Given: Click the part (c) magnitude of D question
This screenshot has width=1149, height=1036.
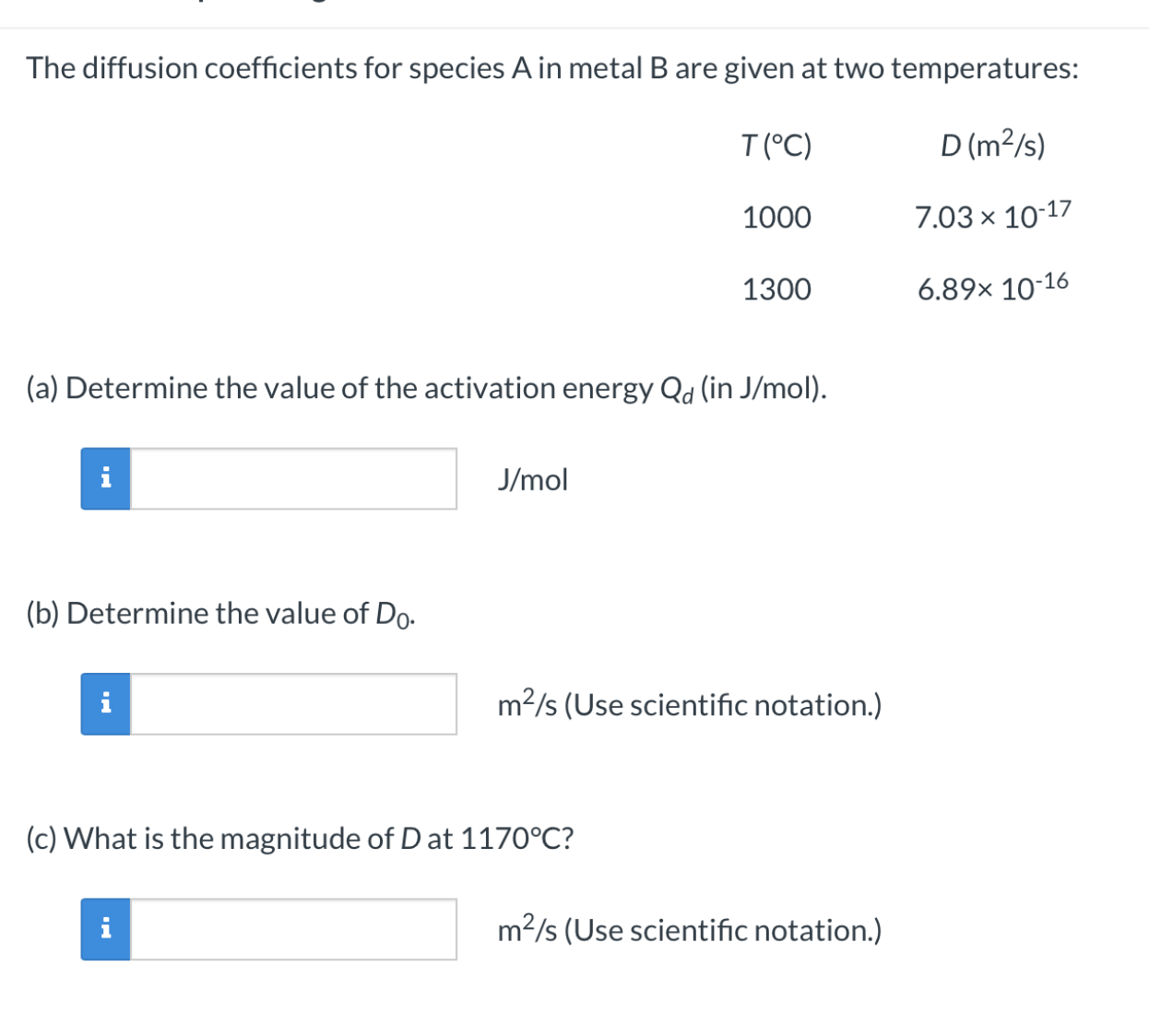Looking at the screenshot, I should [x=300, y=839].
